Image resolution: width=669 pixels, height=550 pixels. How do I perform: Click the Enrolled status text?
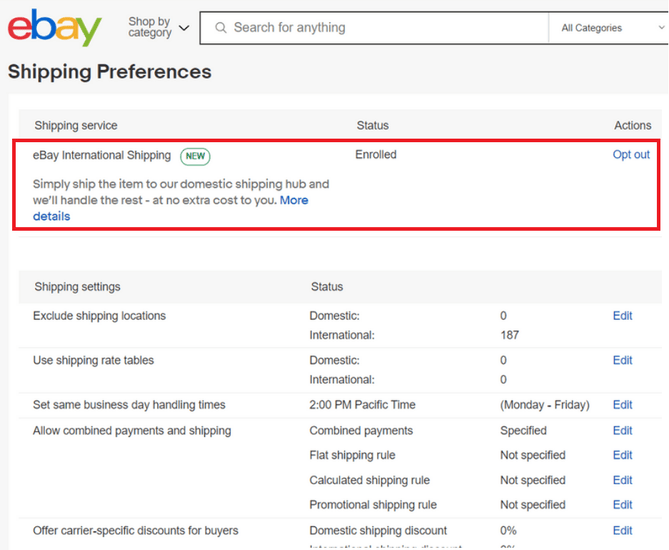376,154
